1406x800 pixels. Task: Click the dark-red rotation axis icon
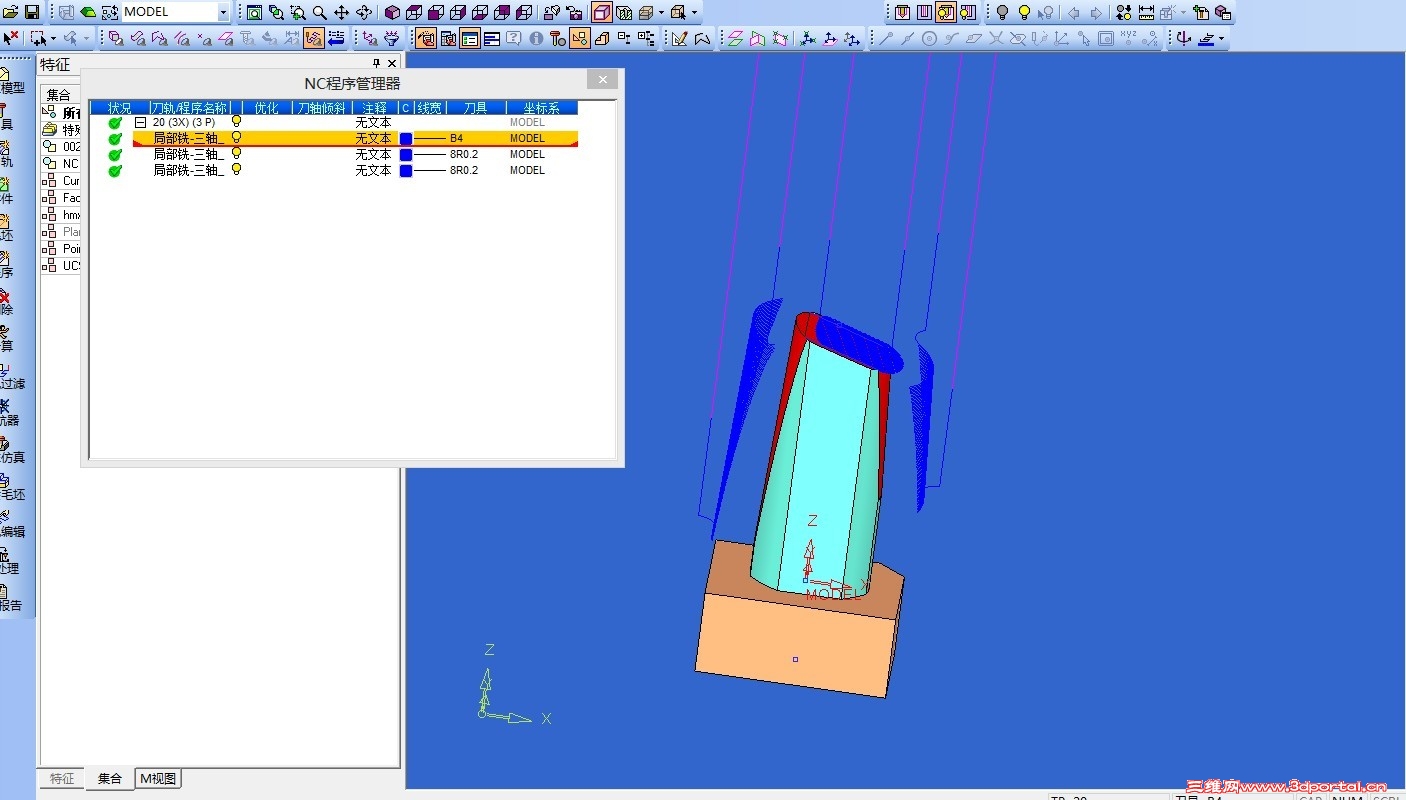1183,39
